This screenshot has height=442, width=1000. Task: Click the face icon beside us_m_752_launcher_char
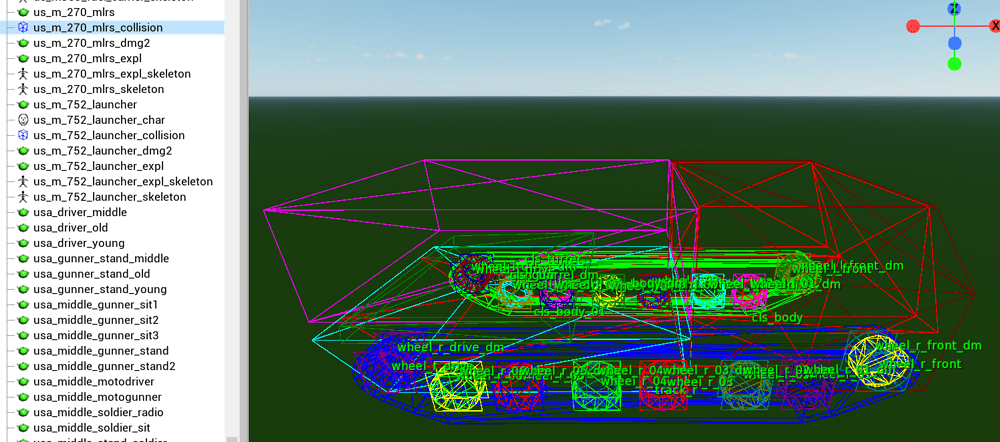[x=23, y=120]
